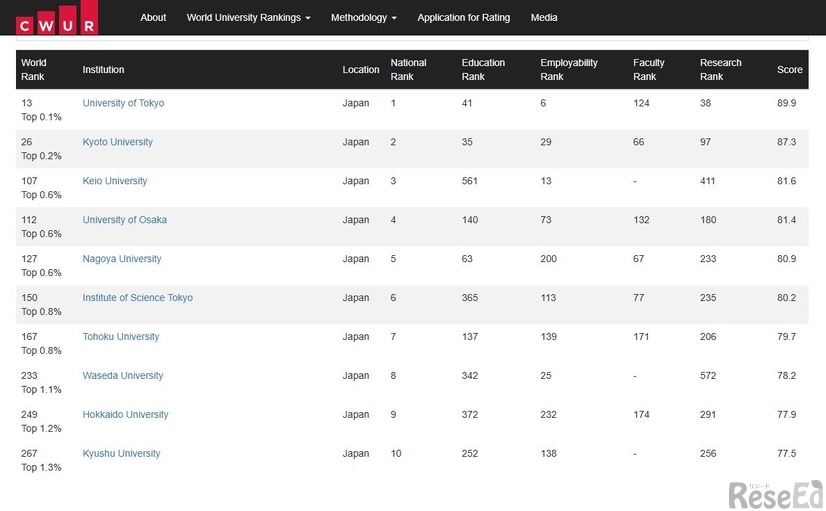Click the Score column header
Viewport: 826px width, 511px height.
point(790,70)
